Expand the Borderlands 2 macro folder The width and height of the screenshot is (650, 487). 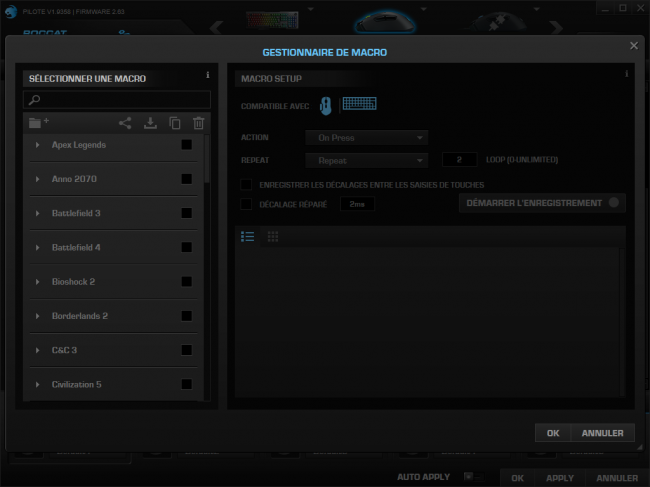37,316
